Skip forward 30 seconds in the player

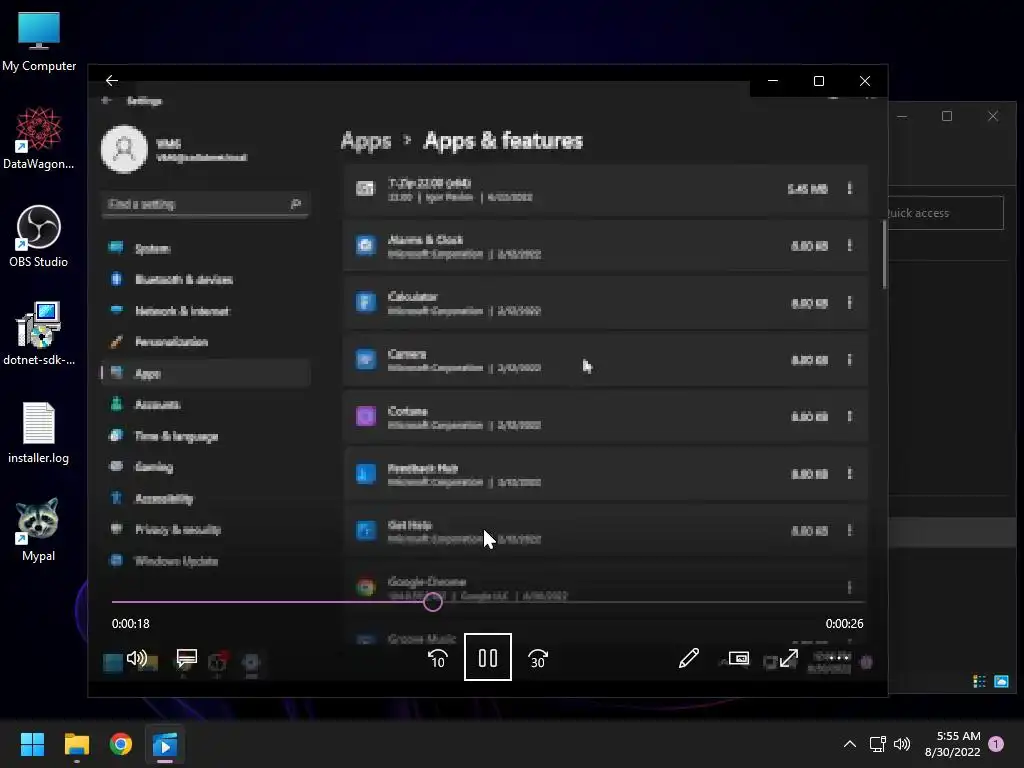pos(538,658)
